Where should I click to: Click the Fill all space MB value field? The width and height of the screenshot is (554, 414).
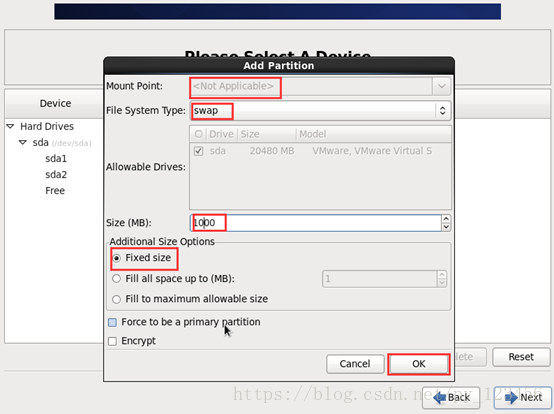380,279
